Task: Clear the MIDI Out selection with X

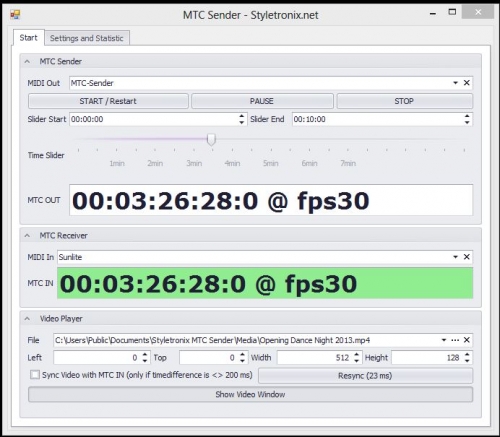Action: 467,83
